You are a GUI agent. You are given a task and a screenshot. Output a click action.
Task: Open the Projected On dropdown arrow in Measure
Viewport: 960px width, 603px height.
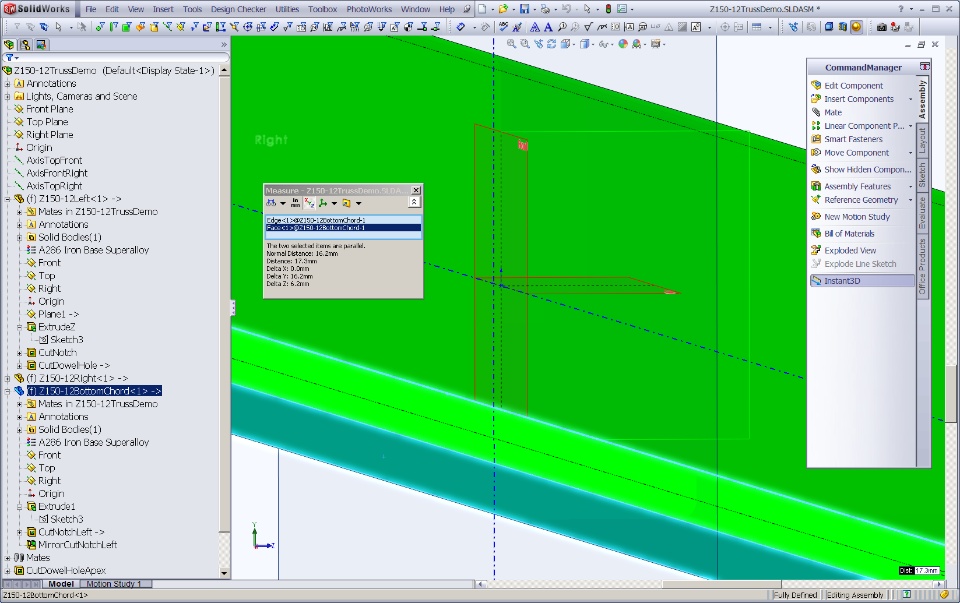coord(359,203)
